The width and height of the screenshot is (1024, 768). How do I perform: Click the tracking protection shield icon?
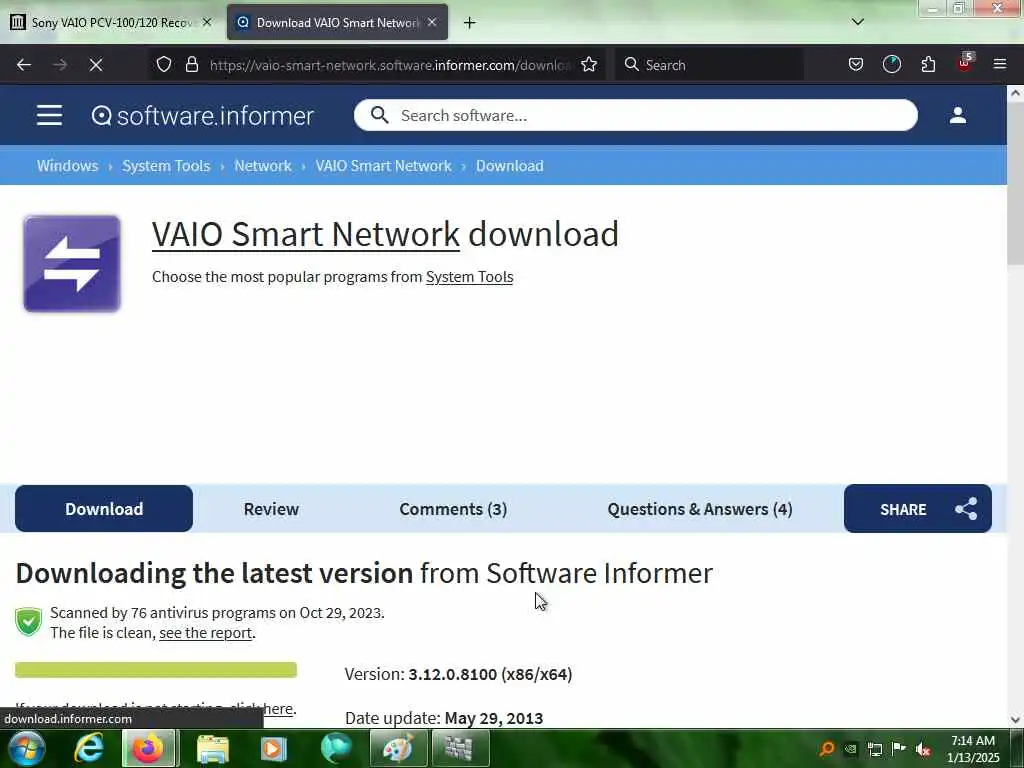(x=164, y=65)
